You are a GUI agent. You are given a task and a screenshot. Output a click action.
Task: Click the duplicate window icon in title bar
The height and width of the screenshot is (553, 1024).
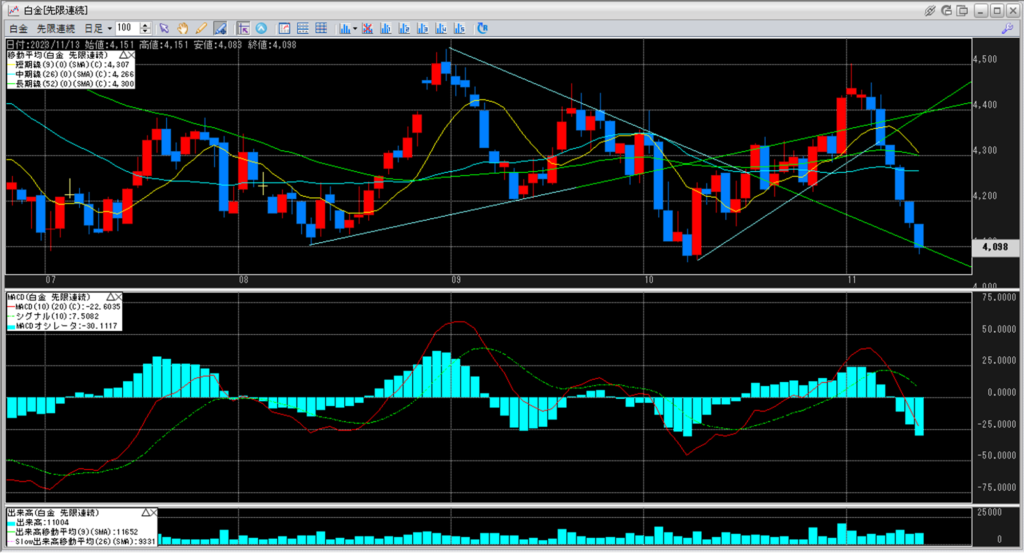pos(963,10)
